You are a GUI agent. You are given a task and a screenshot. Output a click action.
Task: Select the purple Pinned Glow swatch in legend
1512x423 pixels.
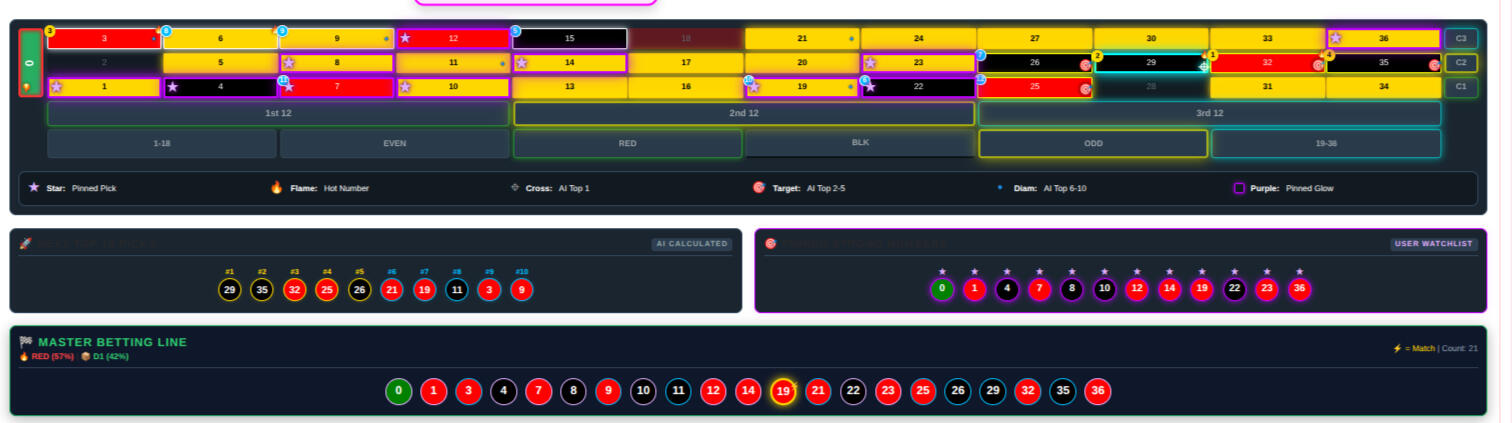1239,188
